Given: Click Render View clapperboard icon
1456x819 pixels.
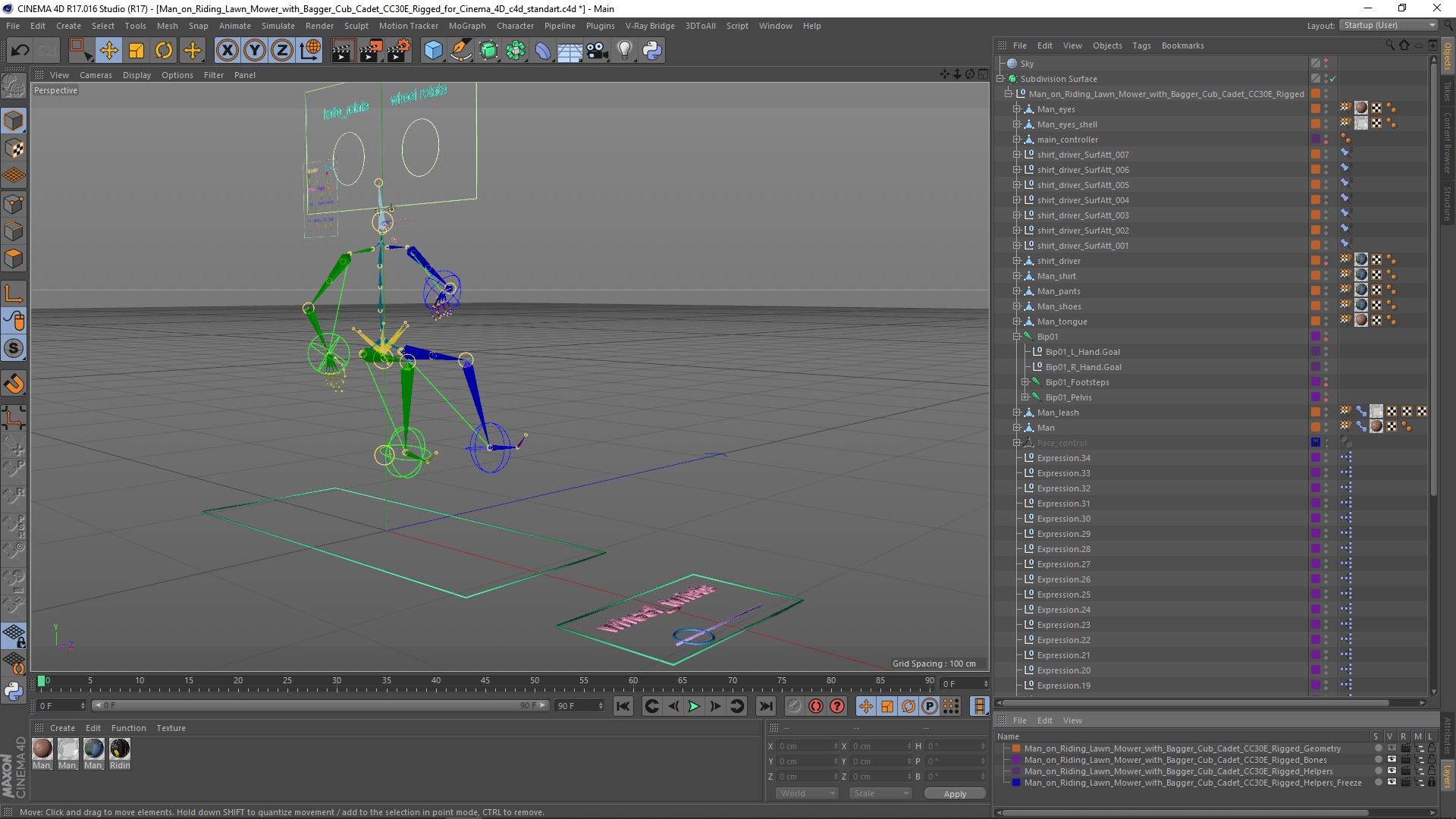Looking at the screenshot, I should click(x=343, y=51).
